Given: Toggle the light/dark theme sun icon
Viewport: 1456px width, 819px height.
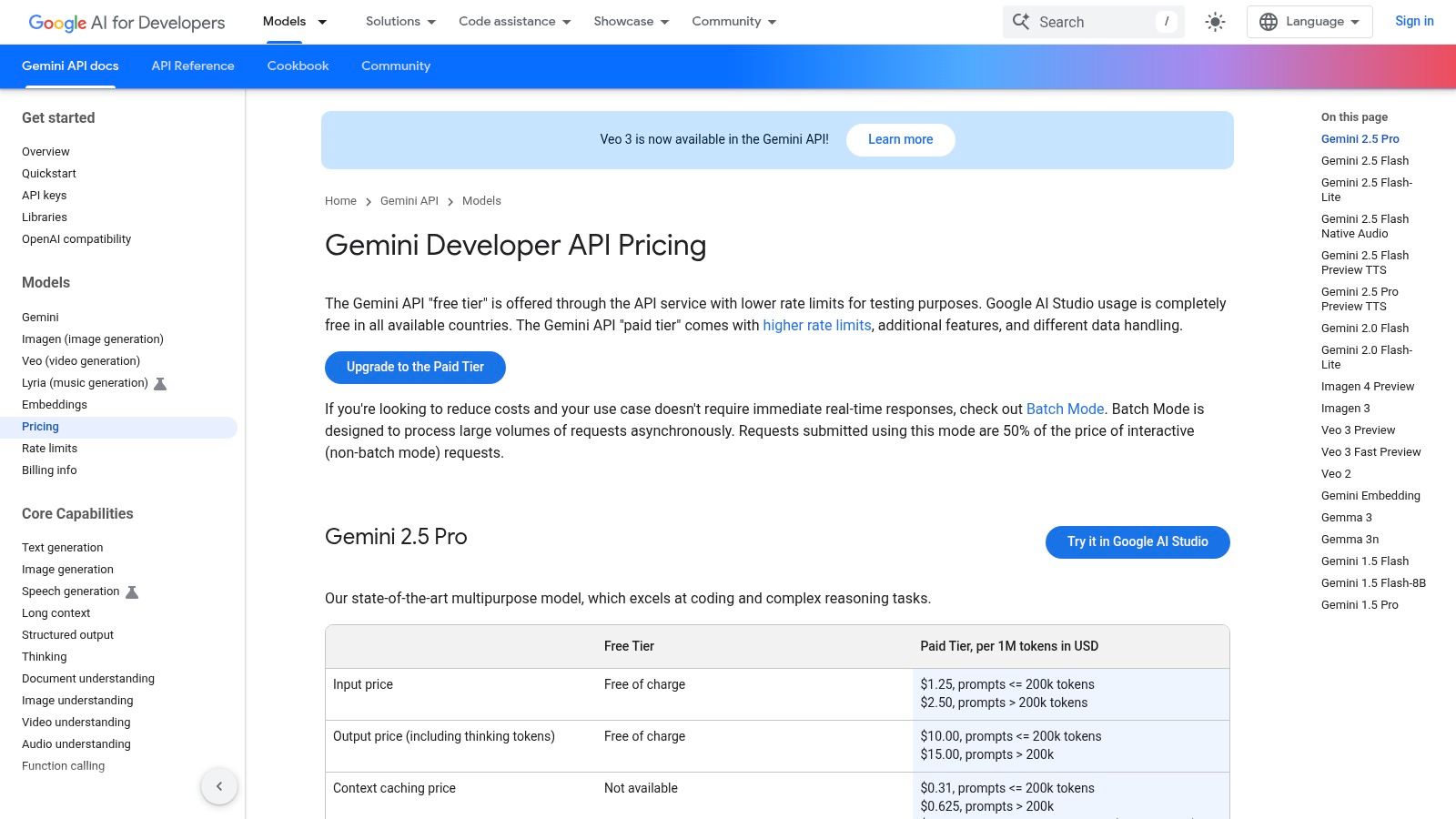Looking at the screenshot, I should click(x=1215, y=22).
